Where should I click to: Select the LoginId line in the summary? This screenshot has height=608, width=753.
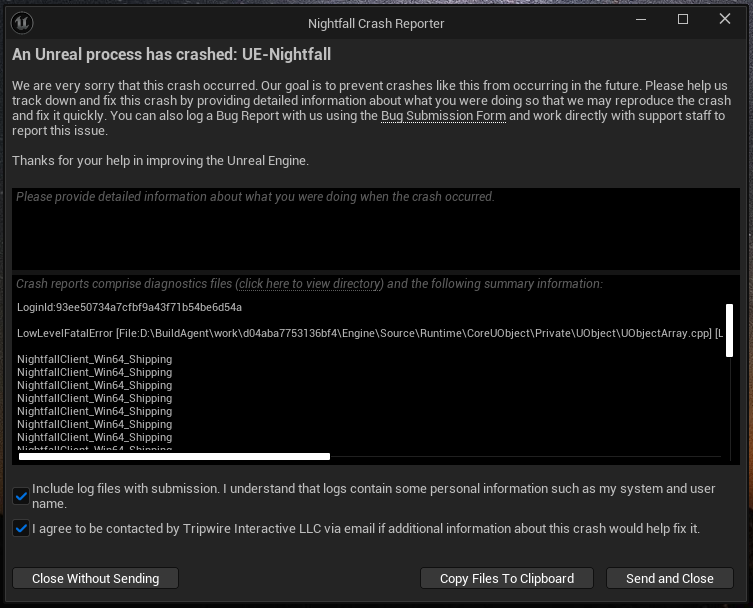(x=129, y=307)
